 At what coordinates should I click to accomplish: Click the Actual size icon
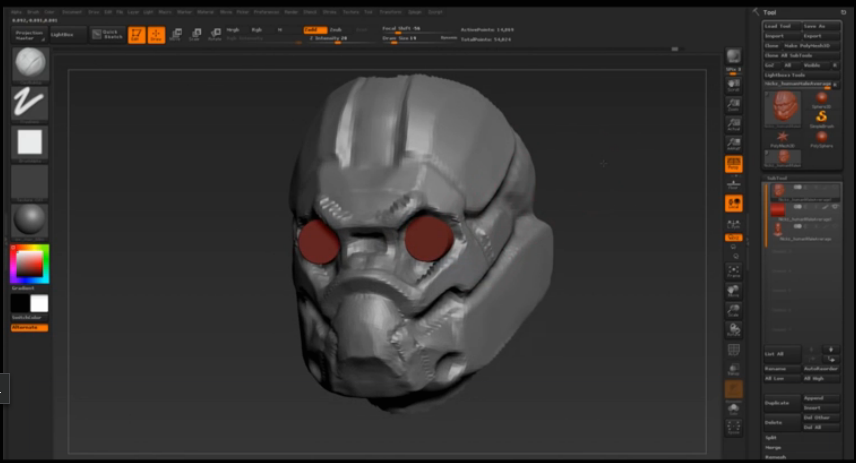click(x=733, y=124)
